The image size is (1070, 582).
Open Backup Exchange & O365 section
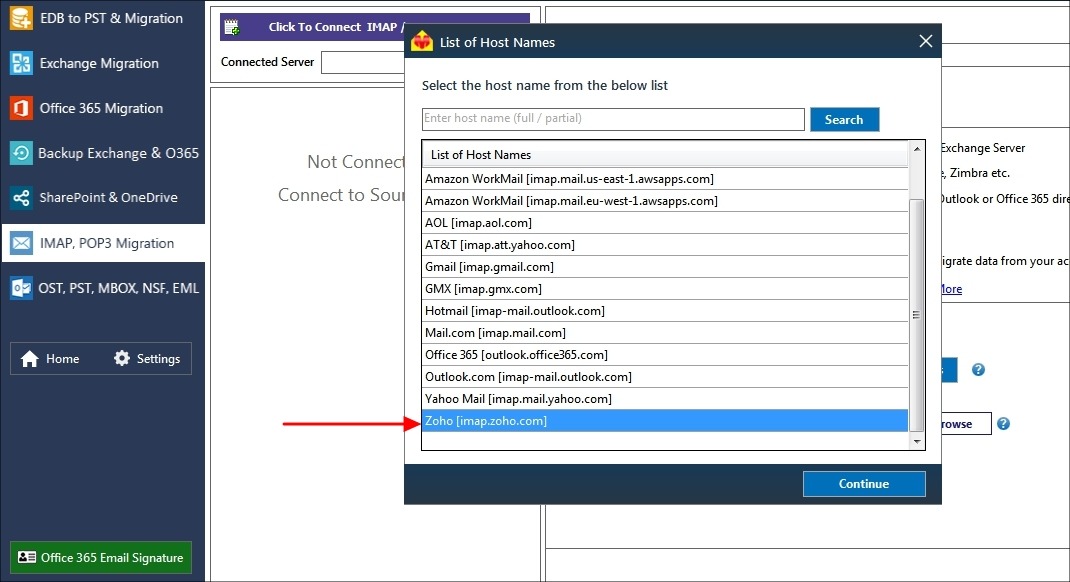coord(102,153)
